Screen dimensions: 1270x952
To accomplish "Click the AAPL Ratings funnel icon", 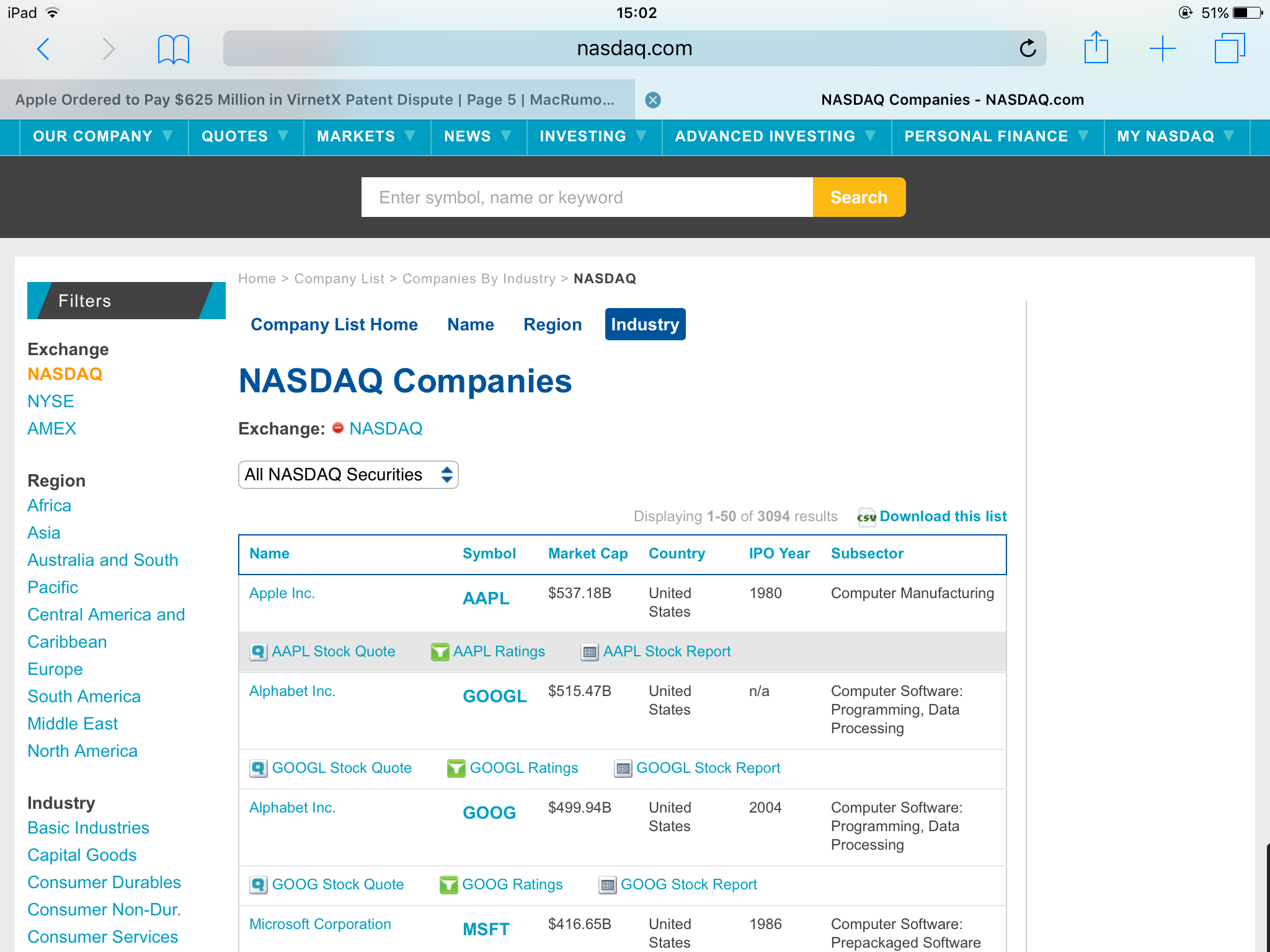I will 440,652.
